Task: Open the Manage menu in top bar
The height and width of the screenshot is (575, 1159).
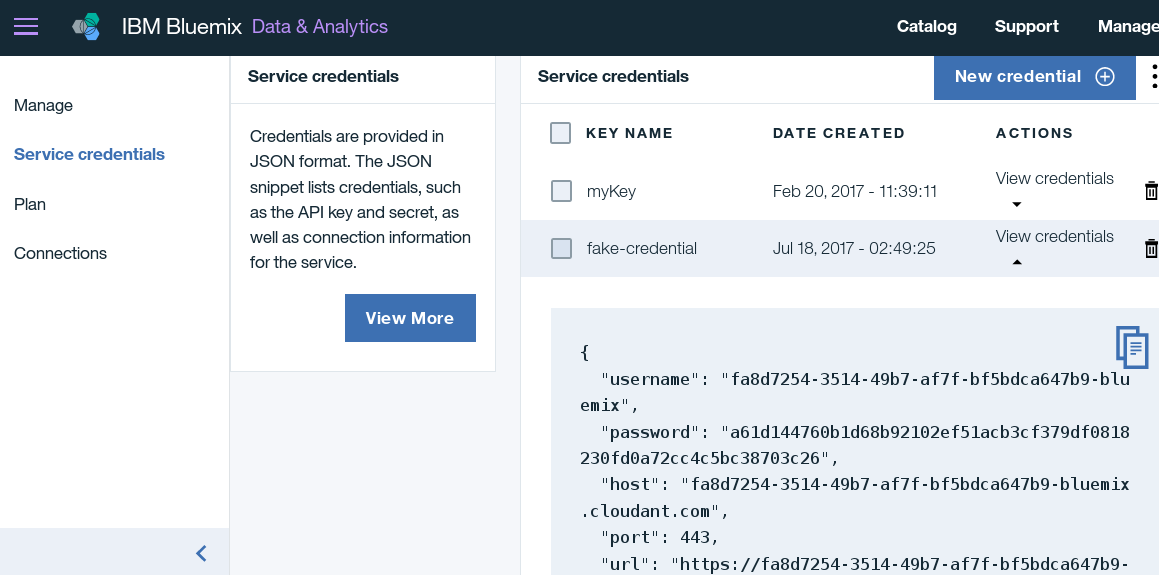Action: pos(1128,27)
